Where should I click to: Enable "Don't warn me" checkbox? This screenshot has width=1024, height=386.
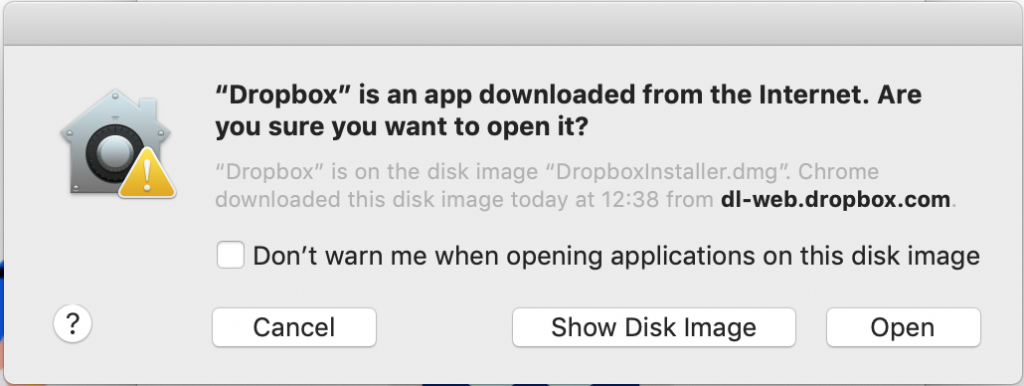click(x=231, y=255)
